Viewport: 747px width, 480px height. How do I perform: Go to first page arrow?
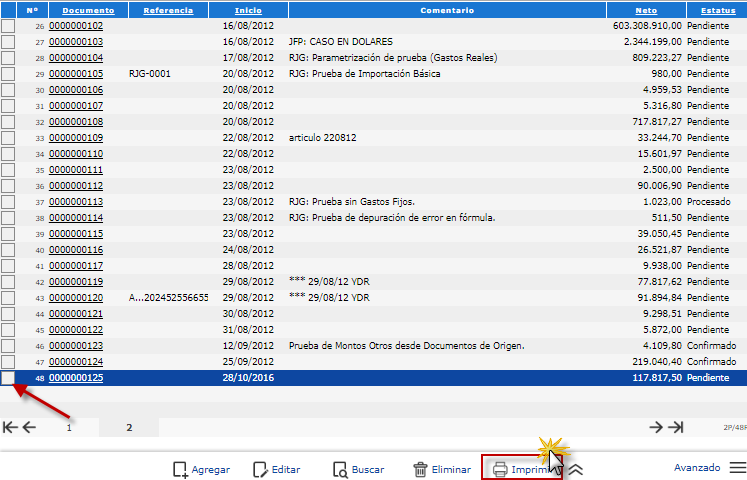point(10,427)
